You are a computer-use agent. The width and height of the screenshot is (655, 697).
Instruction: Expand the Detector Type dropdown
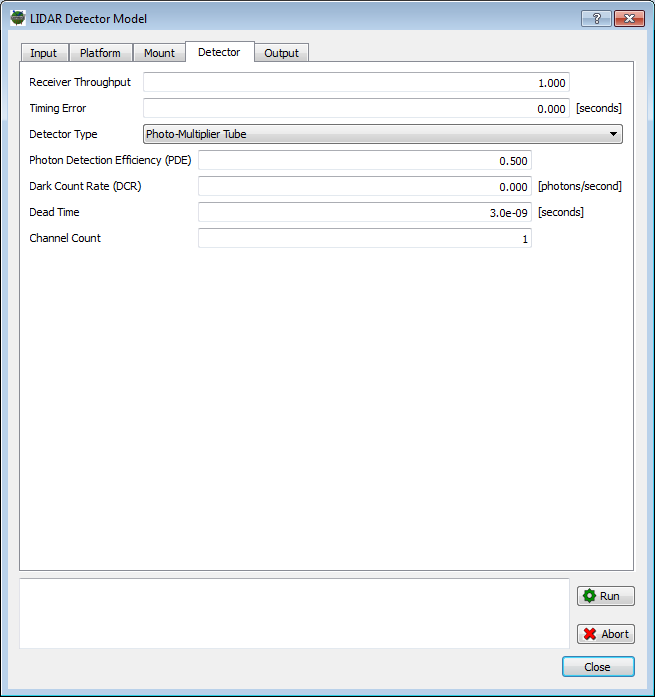(x=382, y=134)
